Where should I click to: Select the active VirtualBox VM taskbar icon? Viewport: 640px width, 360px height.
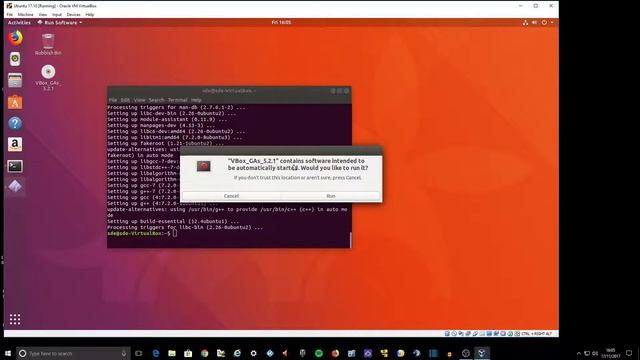pos(482,353)
